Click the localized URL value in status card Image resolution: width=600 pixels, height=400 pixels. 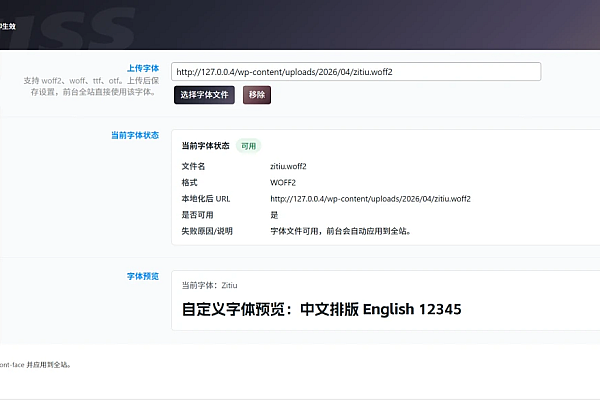370,199
